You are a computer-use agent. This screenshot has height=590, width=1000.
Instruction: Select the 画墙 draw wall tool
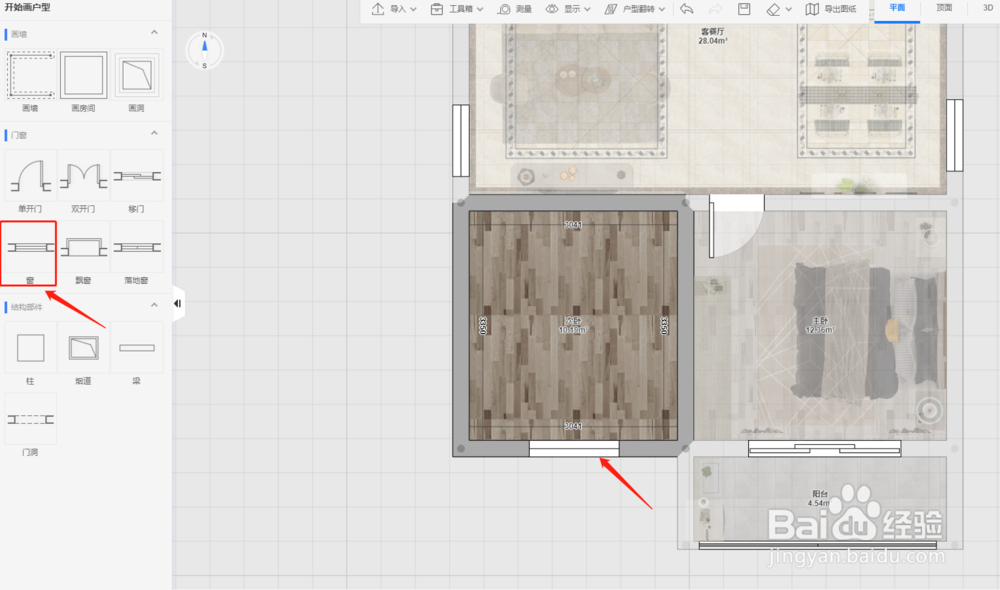[31, 75]
